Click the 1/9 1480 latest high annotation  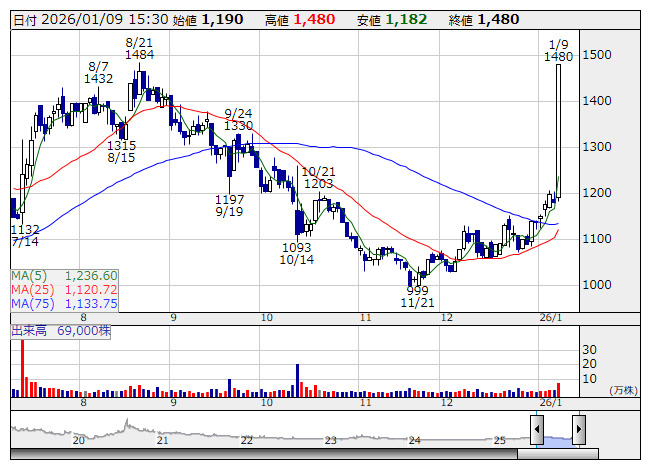point(558,50)
